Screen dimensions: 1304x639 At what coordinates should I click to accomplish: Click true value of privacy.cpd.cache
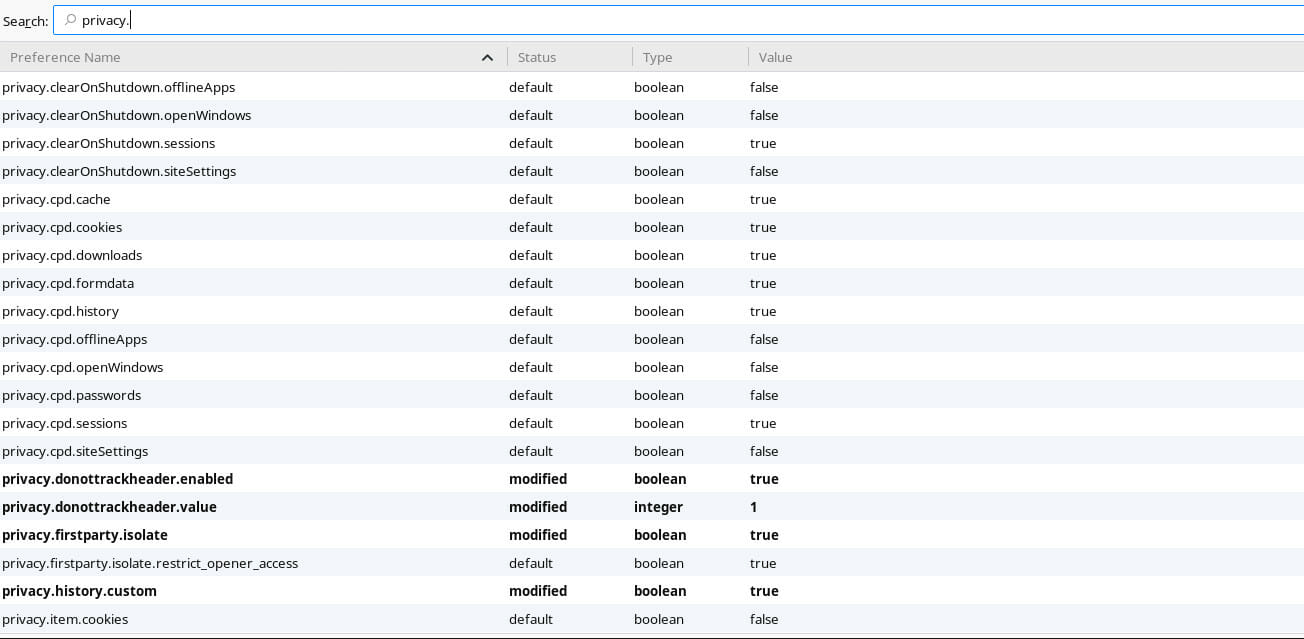(x=763, y=199)
